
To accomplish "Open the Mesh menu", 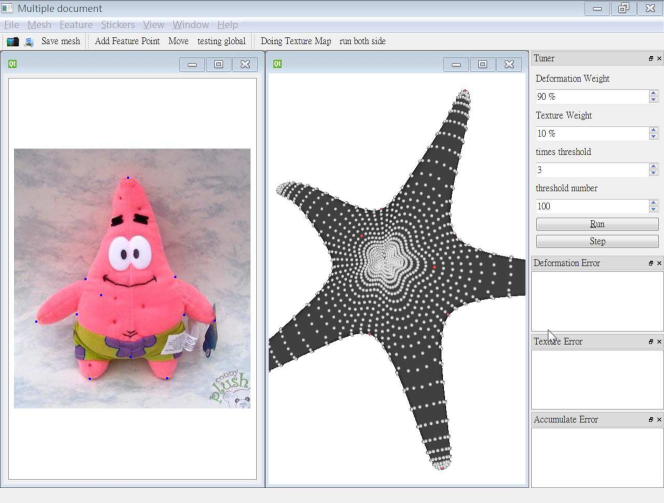I will pos(39,25).
